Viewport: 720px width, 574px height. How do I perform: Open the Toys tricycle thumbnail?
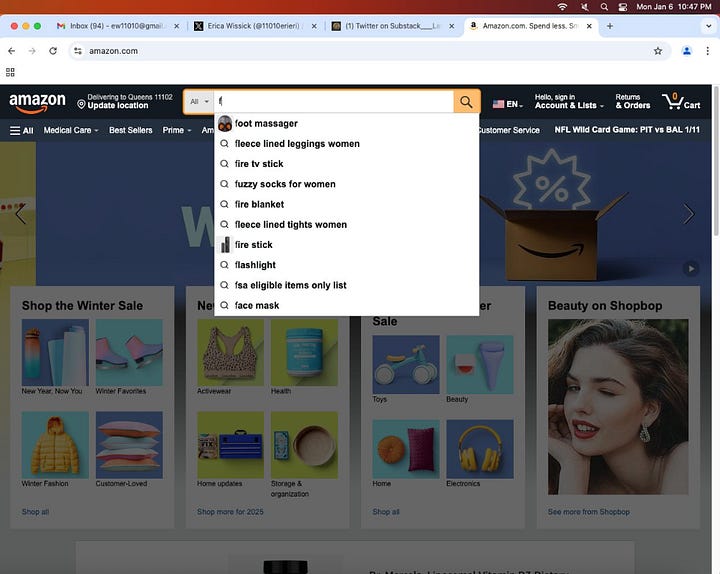[x=406, y=365]
